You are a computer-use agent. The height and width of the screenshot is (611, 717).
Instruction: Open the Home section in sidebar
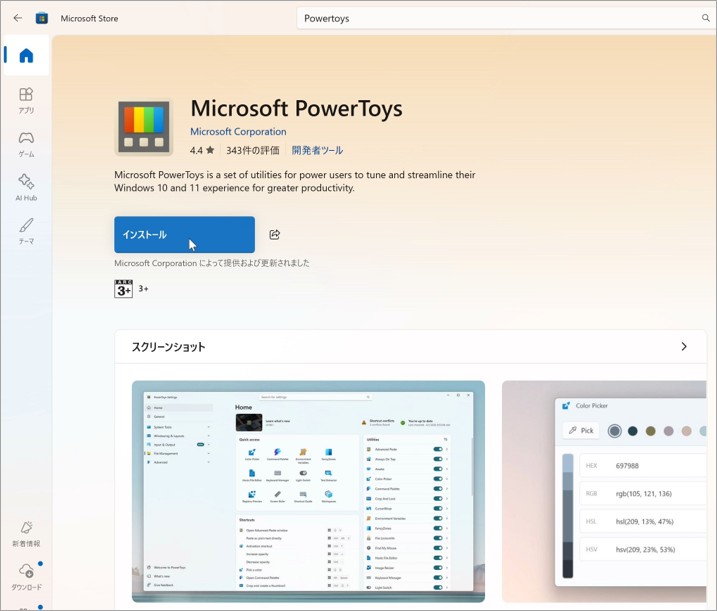point(26,55)
